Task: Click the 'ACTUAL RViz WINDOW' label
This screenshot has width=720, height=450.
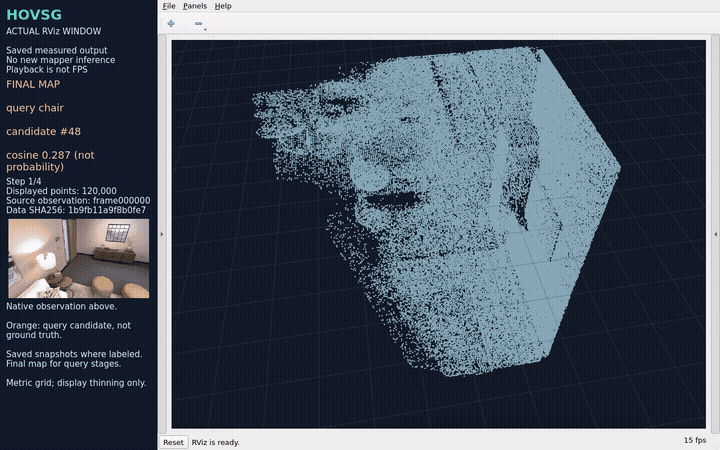Action: 53,31
